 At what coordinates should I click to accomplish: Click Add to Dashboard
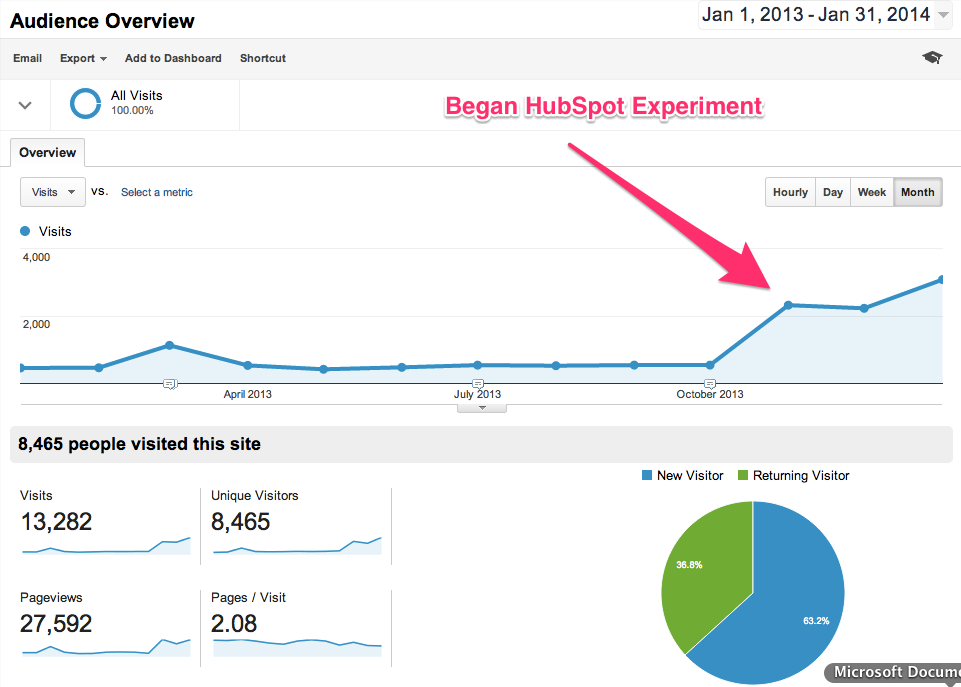[x=173, y=58]
